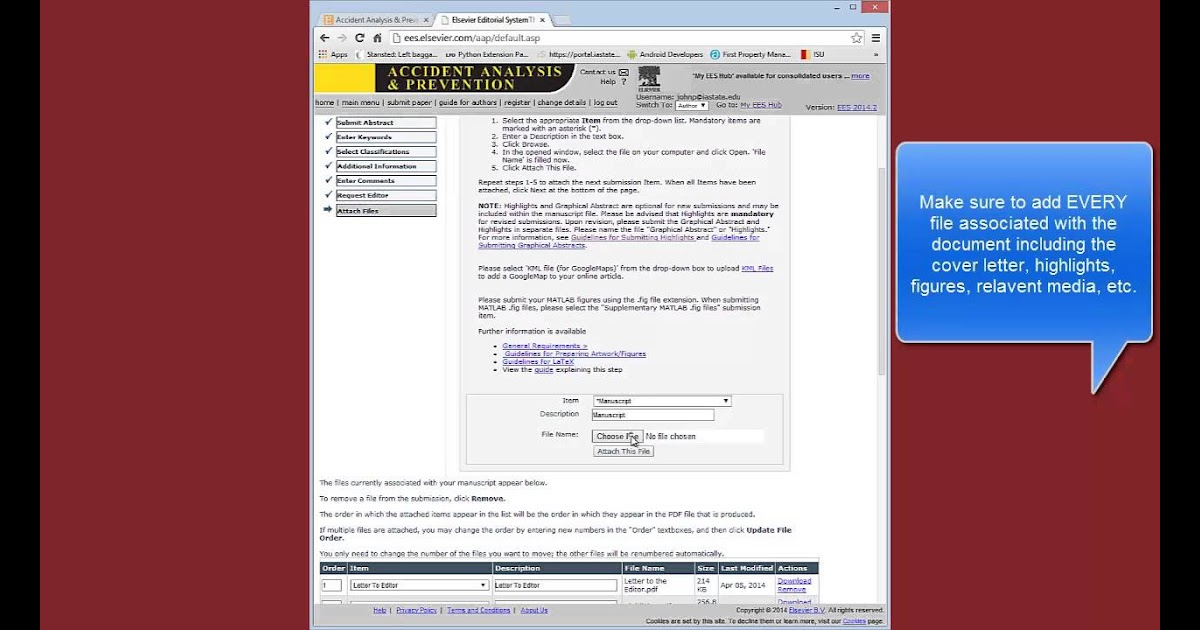Open the Privacy Policy footer link
Screen dimensions: 1200x630
[x=416, y=610]
